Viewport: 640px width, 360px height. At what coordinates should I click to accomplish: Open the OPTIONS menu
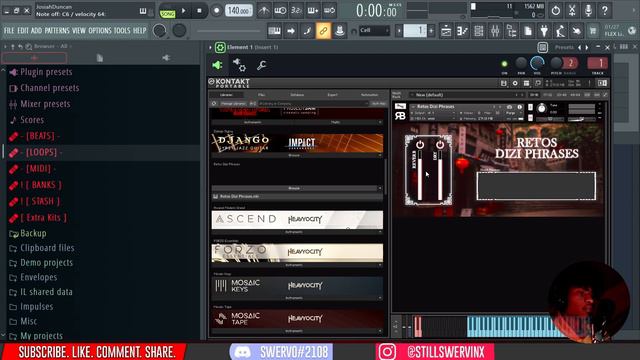[x=100, y=31]
